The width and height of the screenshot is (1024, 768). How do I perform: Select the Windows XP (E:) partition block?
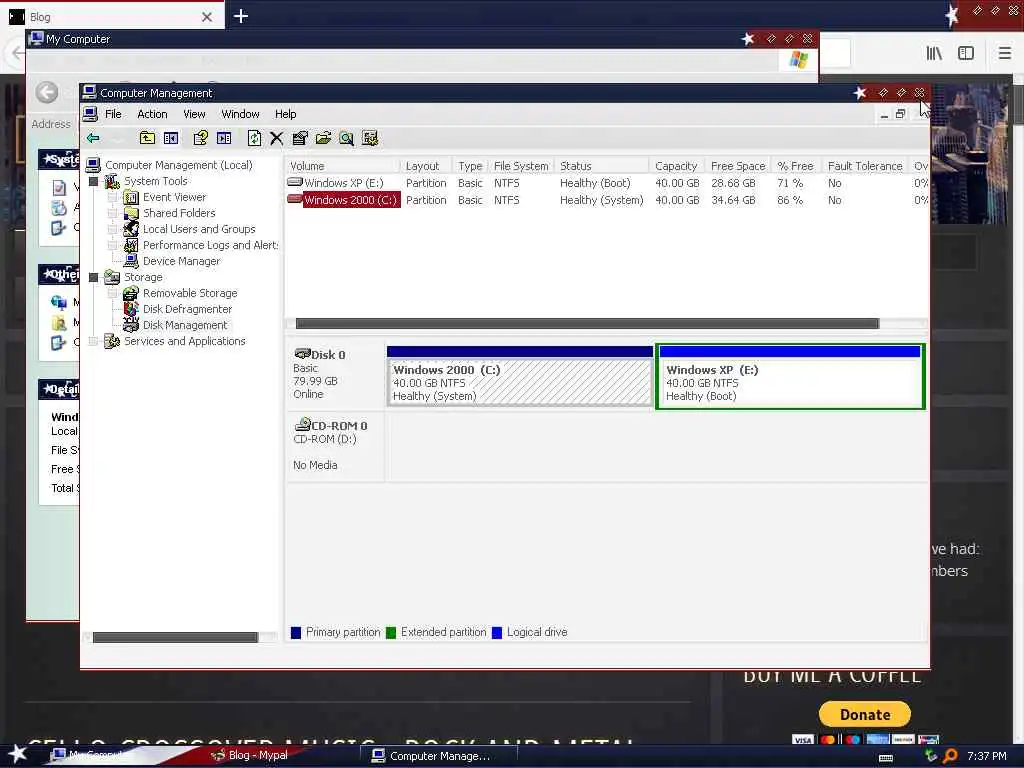790,376
